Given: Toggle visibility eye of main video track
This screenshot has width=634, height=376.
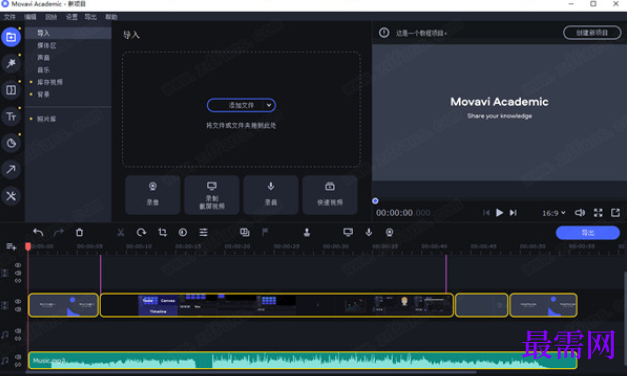Looking at the screenshot, I should coord(18,302).
